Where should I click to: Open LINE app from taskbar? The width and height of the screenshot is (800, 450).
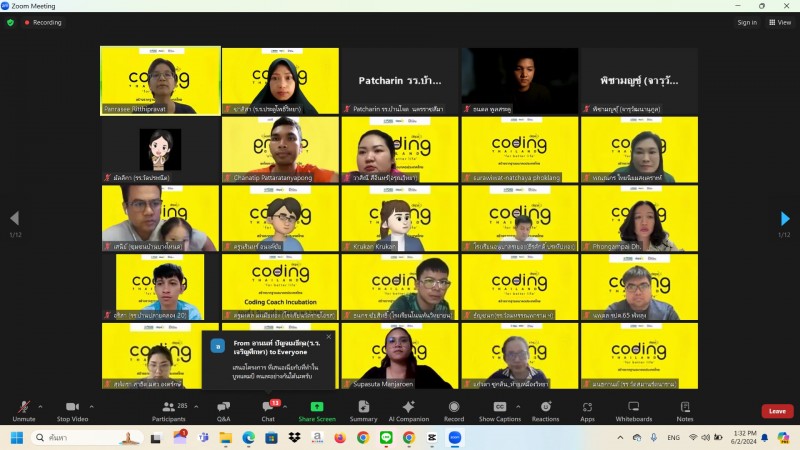pos(386,438)
